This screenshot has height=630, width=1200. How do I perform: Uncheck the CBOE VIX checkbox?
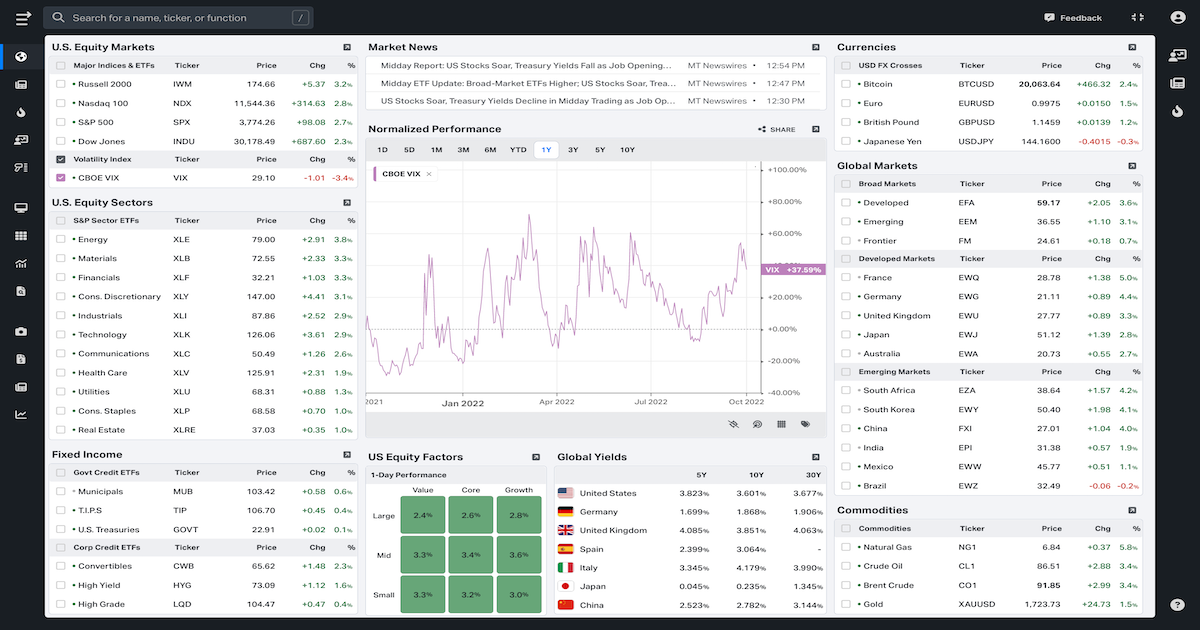click(61, 178)
